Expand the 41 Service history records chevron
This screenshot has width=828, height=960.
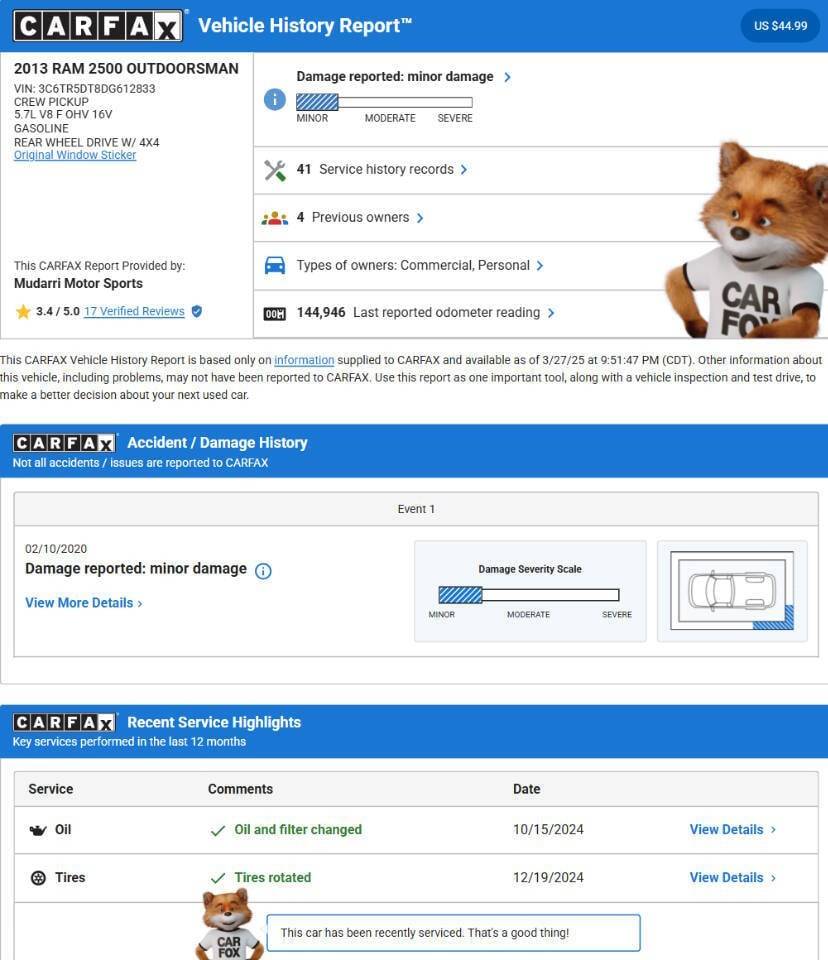coord(464,170)
